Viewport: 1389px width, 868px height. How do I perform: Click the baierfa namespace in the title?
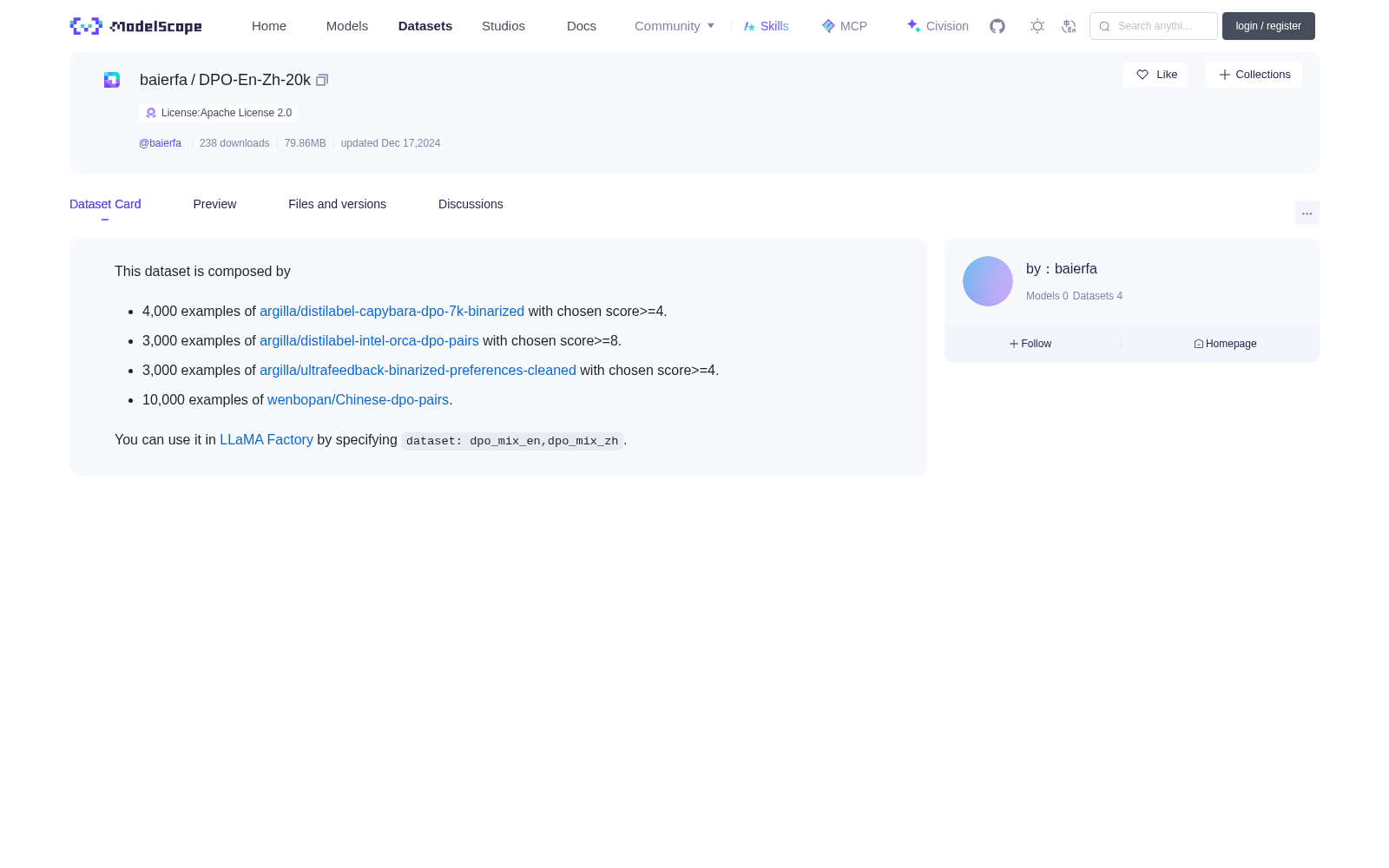(x=163, y=80)
